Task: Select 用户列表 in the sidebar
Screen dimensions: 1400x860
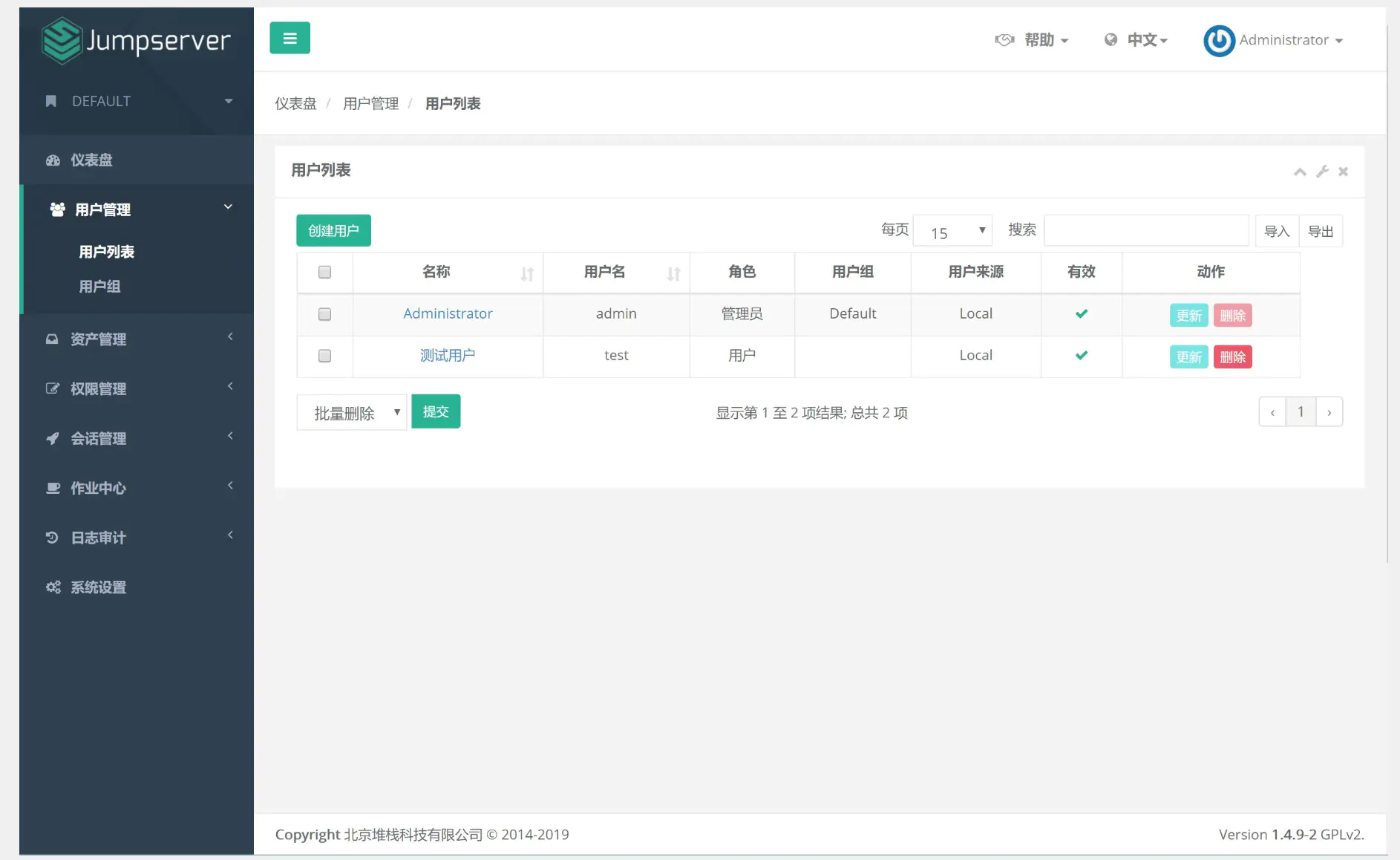Action: click(x=107, y=252)
